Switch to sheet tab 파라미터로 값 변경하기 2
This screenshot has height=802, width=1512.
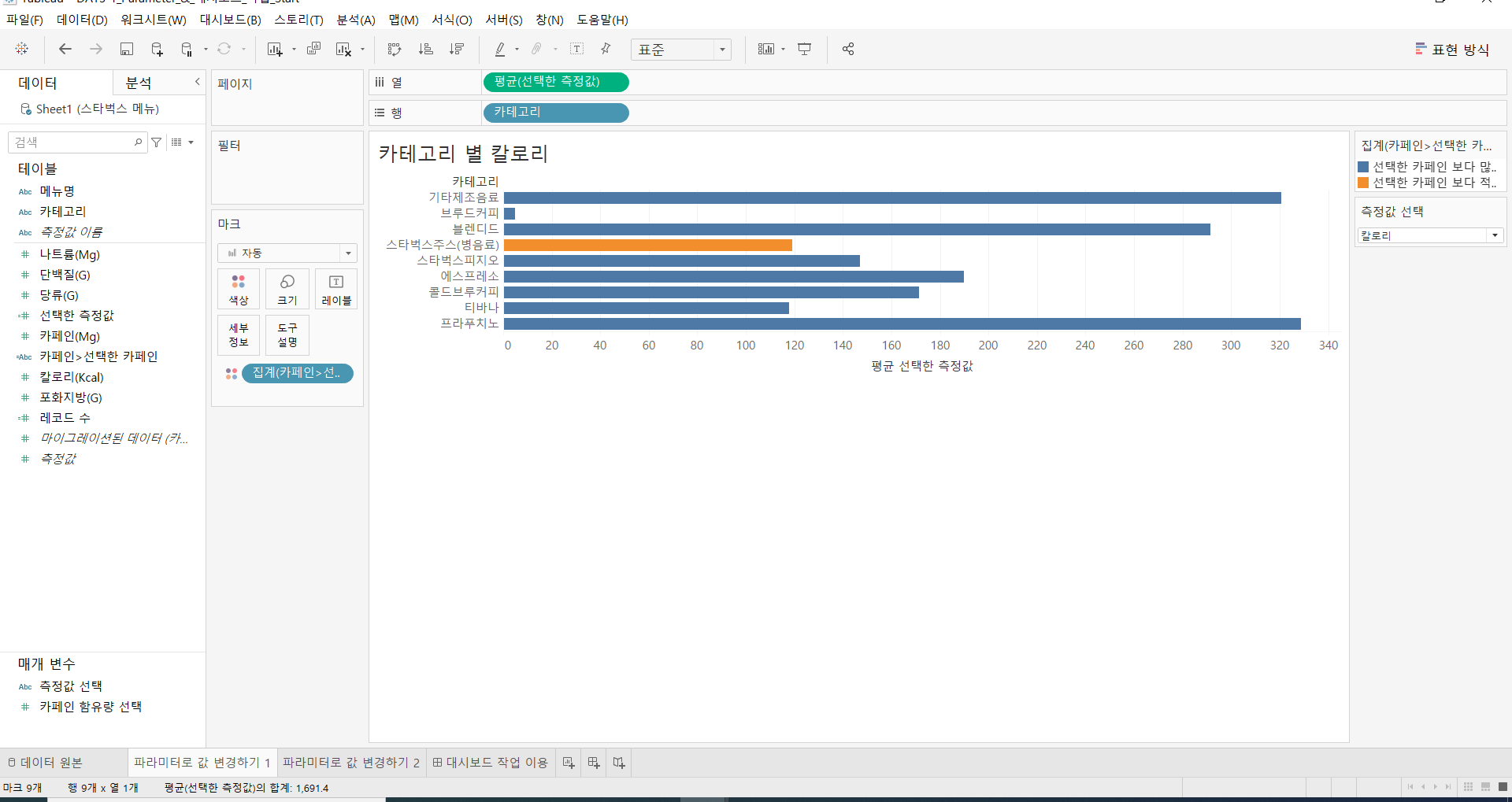pyautogui.click(x=351, y=763)
